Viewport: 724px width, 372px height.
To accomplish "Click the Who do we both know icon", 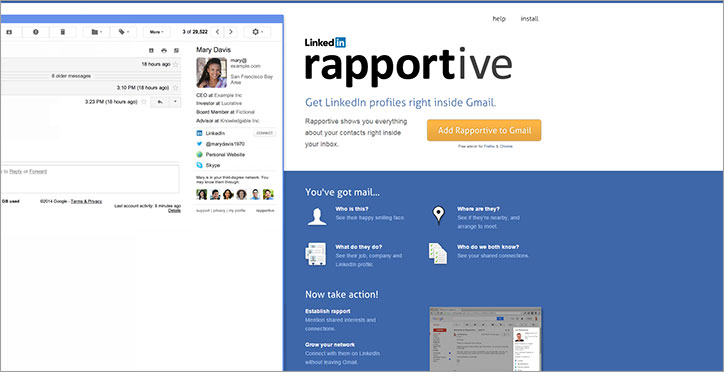I will (x=438, y=253).
